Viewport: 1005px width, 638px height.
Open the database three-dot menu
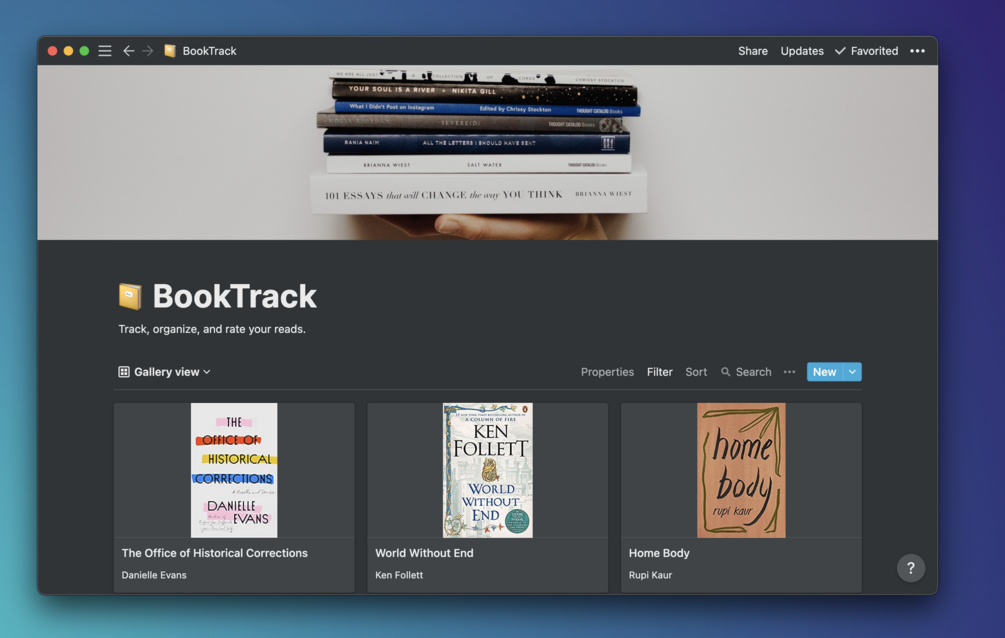789,372
